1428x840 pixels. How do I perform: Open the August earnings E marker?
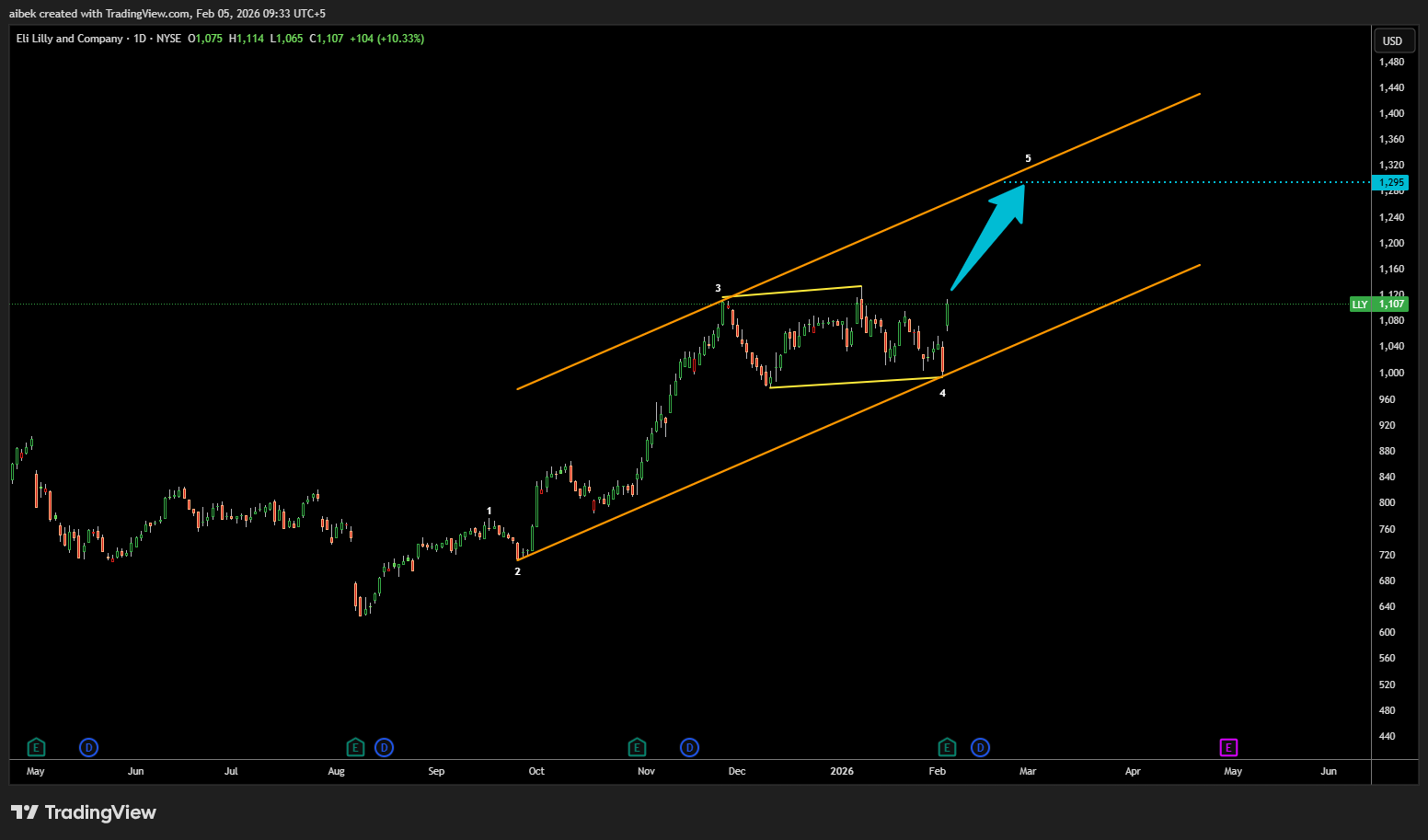click(355, 747)
